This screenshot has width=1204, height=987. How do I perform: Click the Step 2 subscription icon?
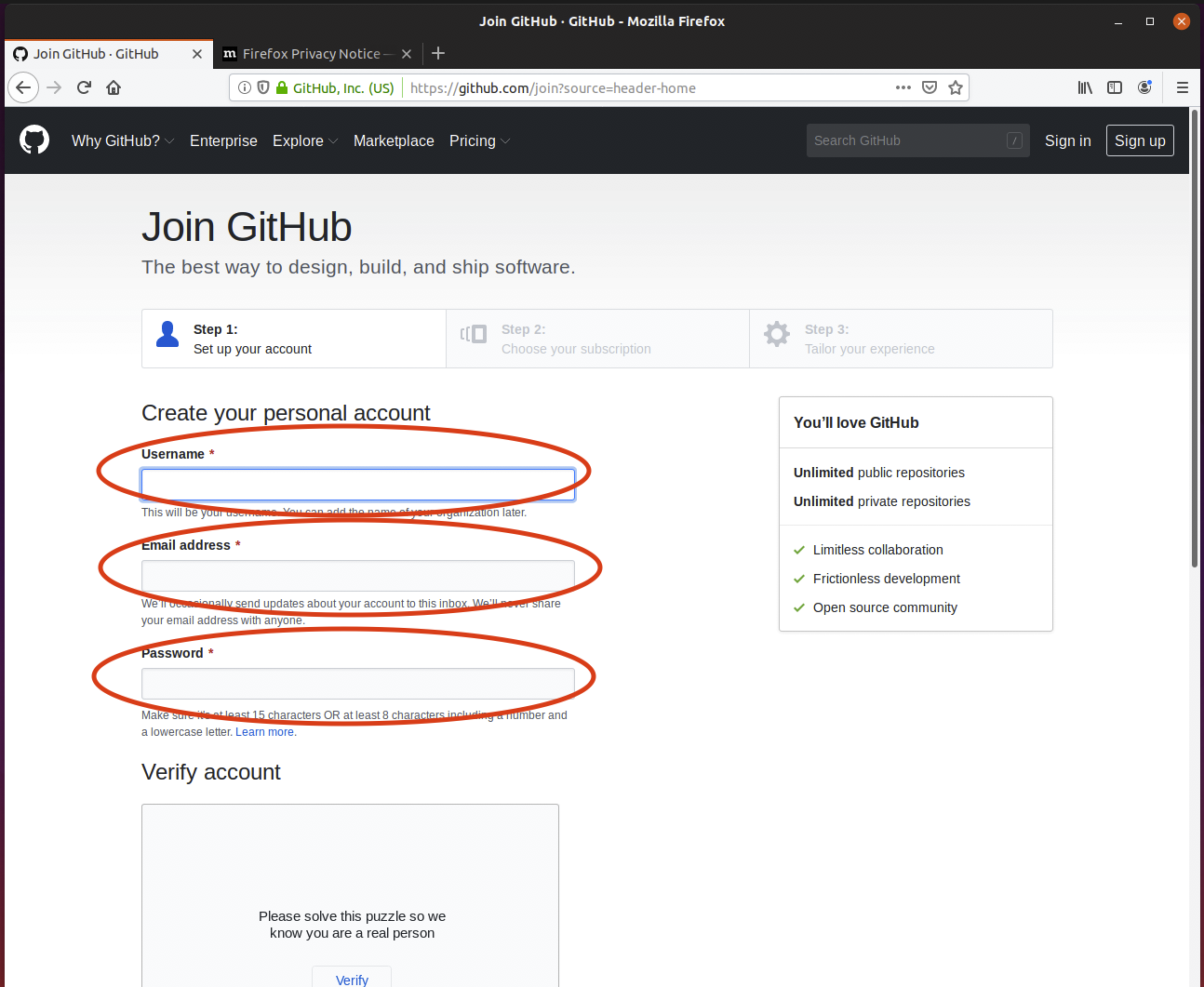click(x=474, y=334)
